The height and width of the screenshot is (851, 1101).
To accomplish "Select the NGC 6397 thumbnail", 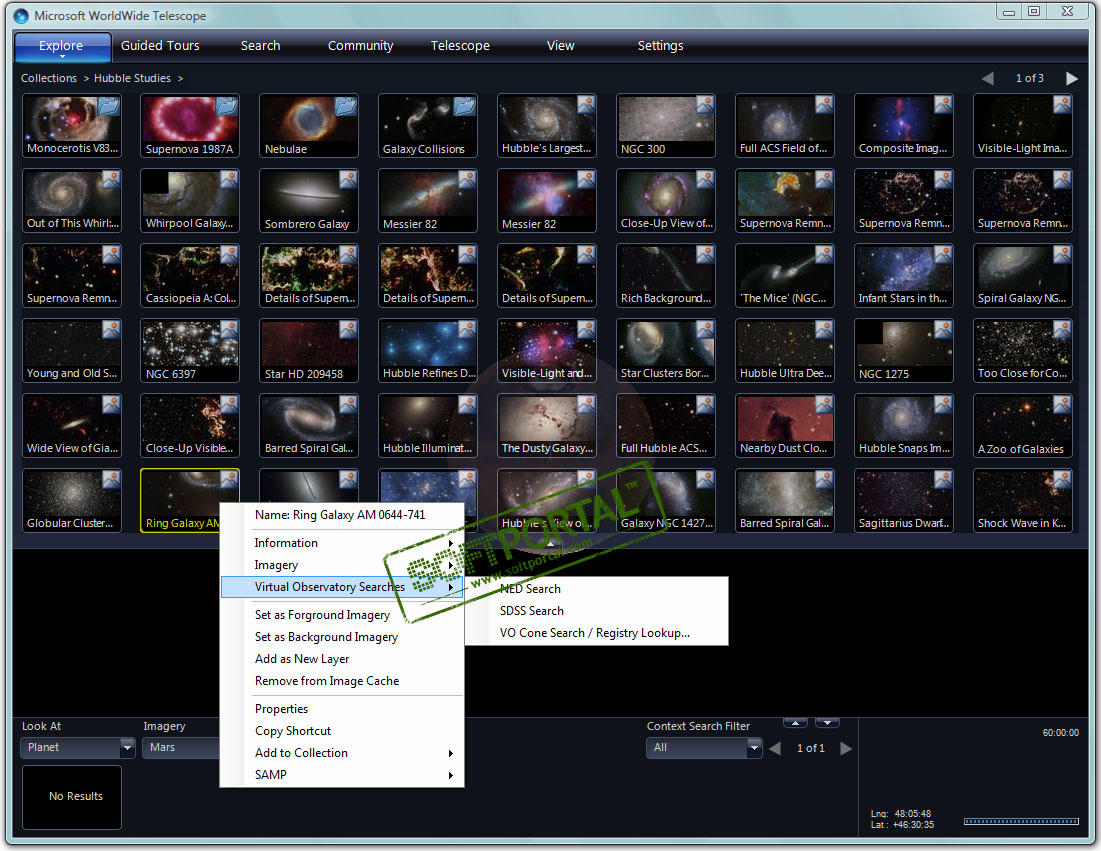I will coord(190,350).
